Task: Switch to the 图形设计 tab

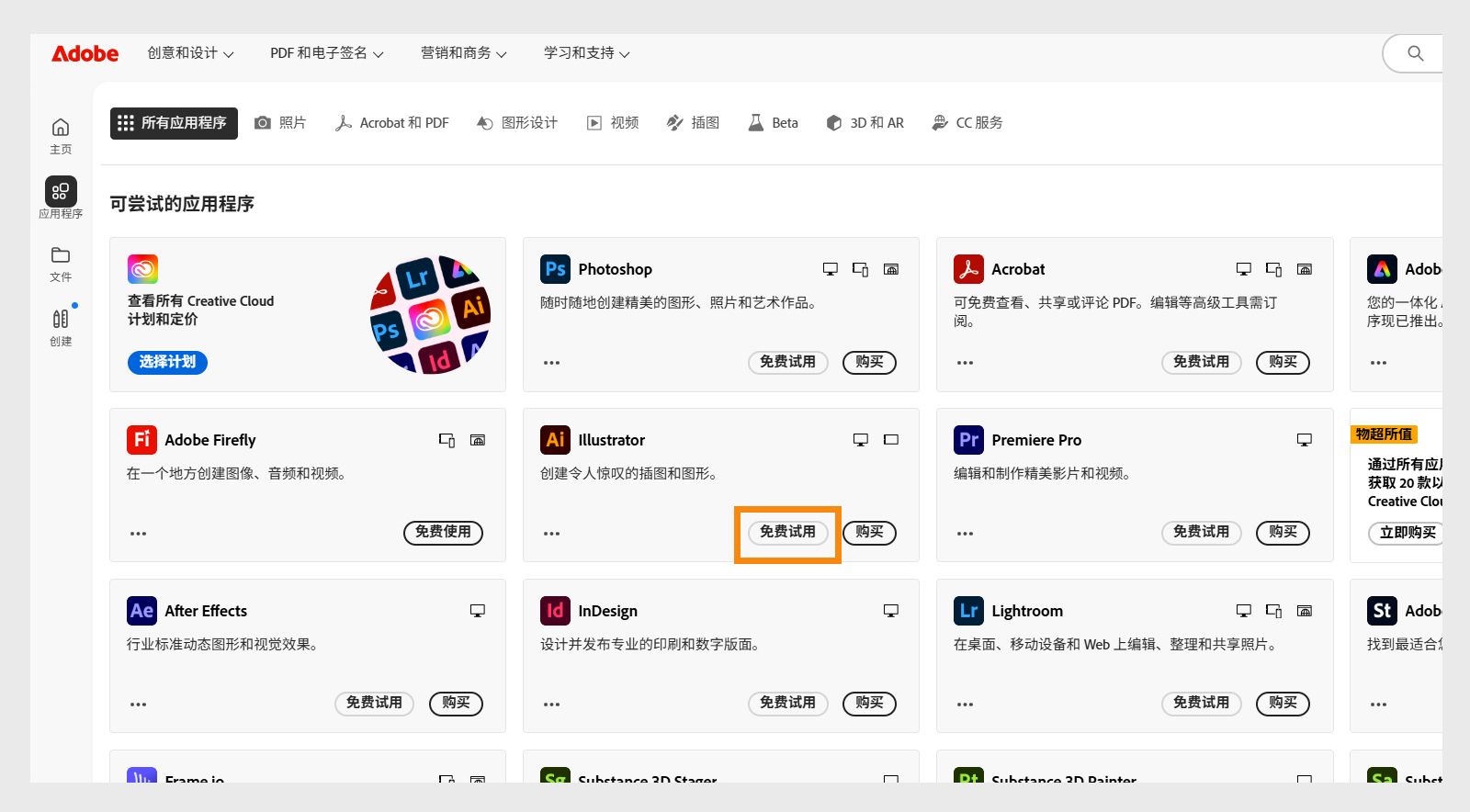Action: [x=517, y=123]
